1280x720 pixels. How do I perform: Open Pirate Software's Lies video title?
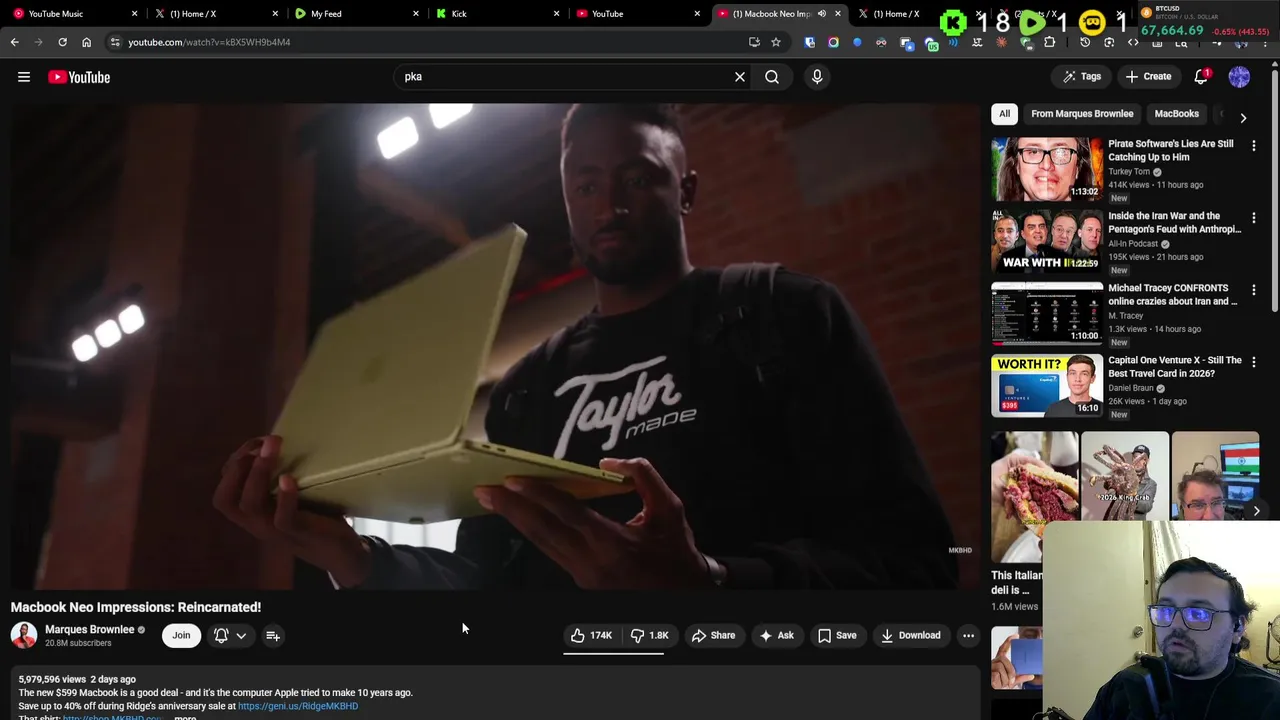tap(1171, 150)
